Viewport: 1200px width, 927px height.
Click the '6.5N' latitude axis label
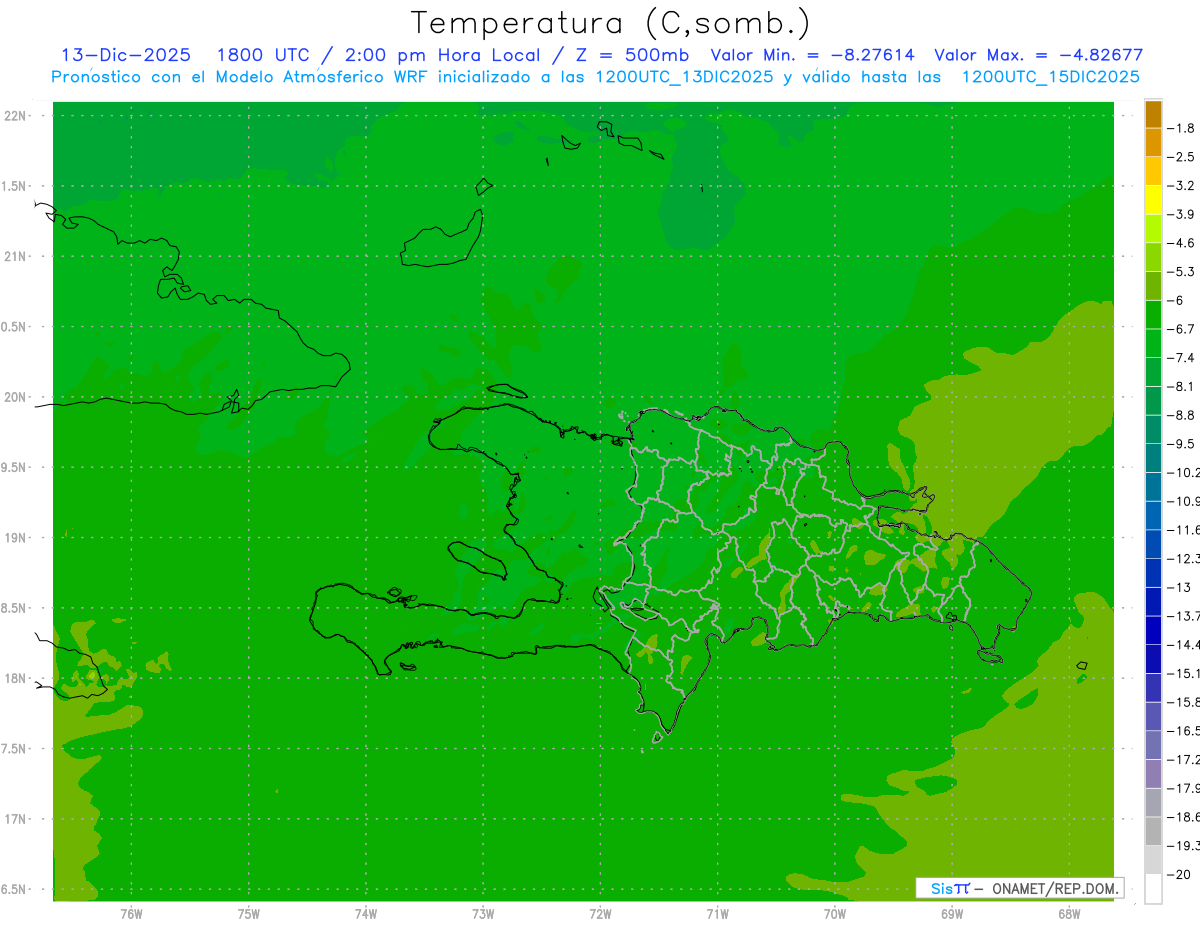coord(14,889)
